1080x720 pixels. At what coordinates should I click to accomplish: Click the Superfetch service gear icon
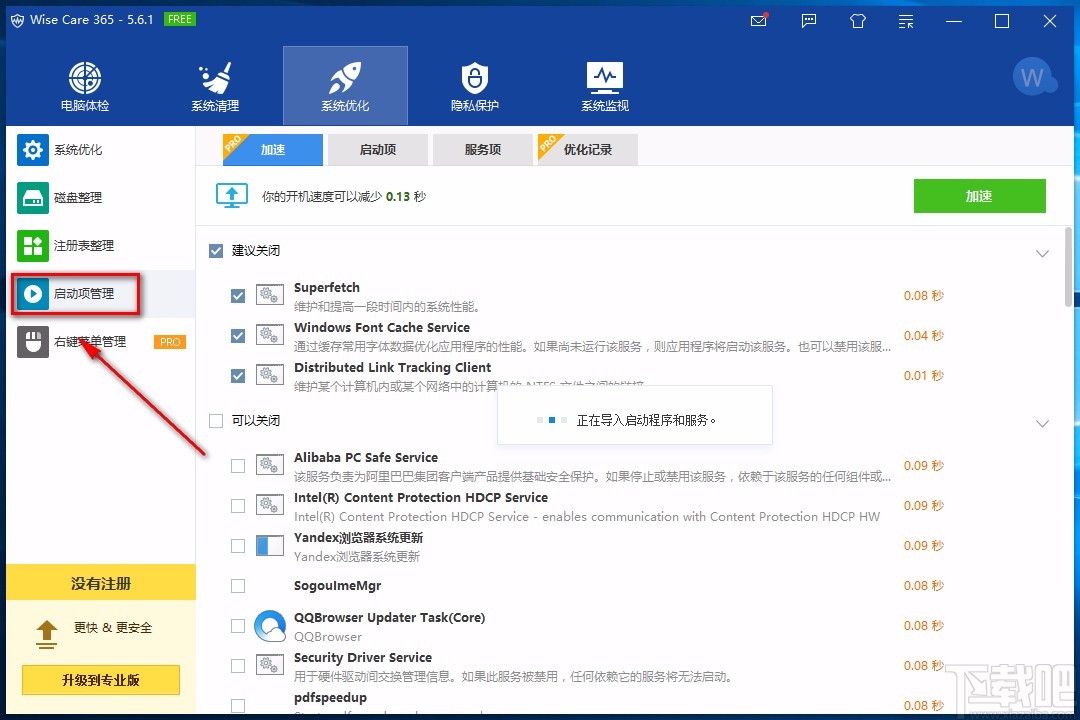269,295
